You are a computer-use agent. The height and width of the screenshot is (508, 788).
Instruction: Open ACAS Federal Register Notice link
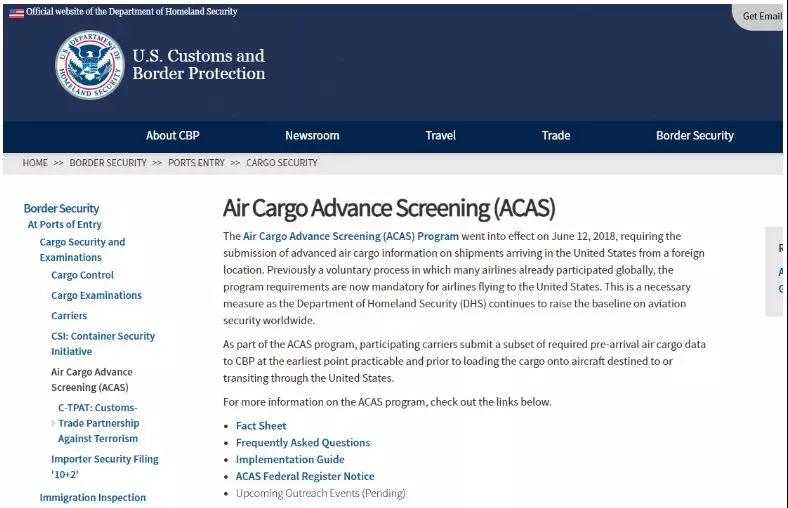(x=305, y=476)
